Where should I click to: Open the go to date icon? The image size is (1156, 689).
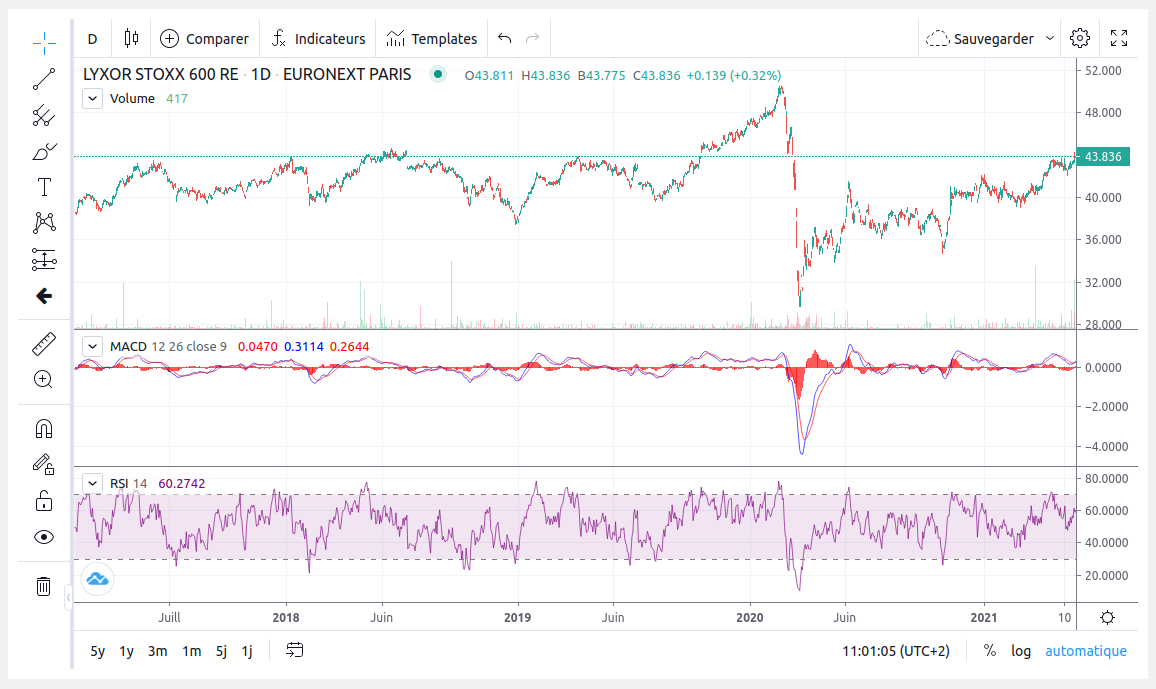tap(295, 650)
